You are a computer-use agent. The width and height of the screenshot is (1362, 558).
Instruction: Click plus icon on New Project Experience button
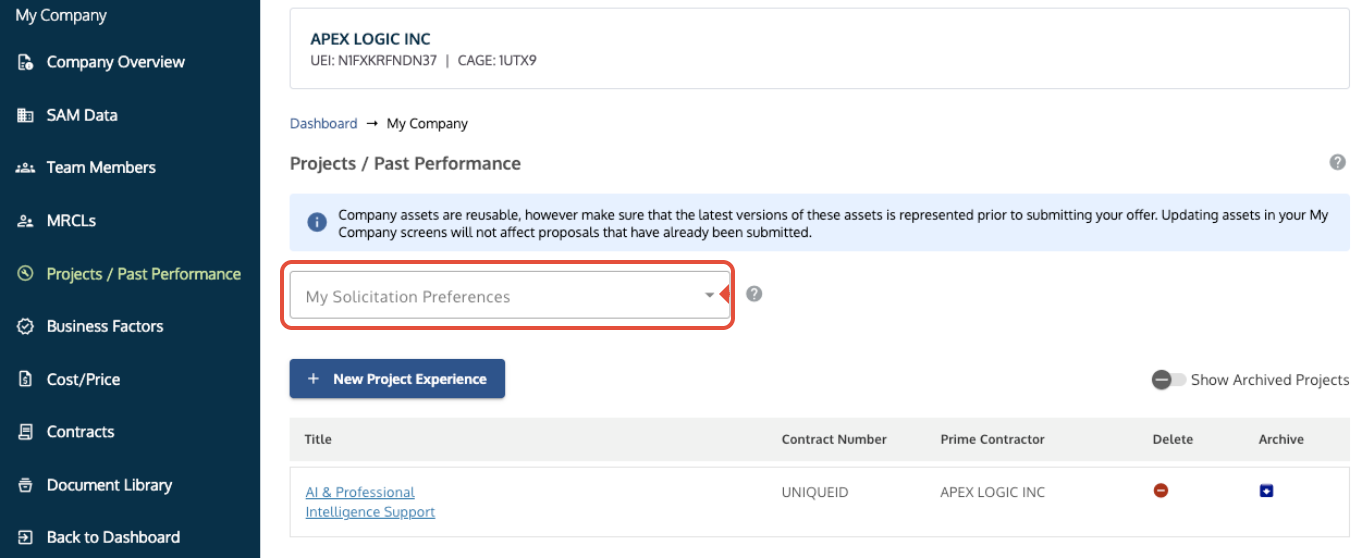pos(313,379)
